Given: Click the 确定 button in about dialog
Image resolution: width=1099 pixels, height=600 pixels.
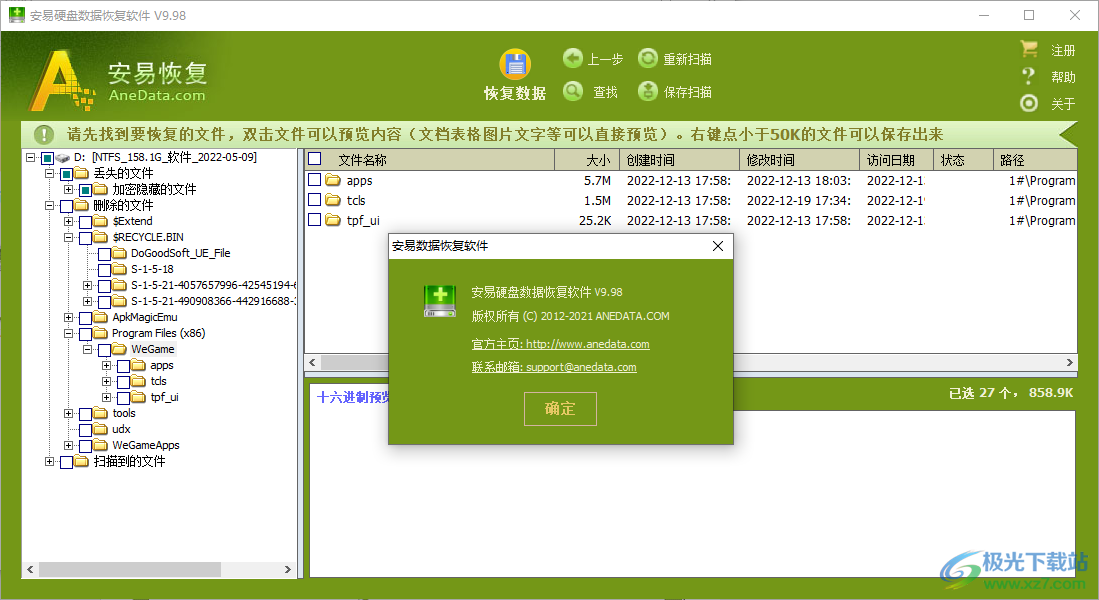Looking at the screenshot, I should click(560, 409).
